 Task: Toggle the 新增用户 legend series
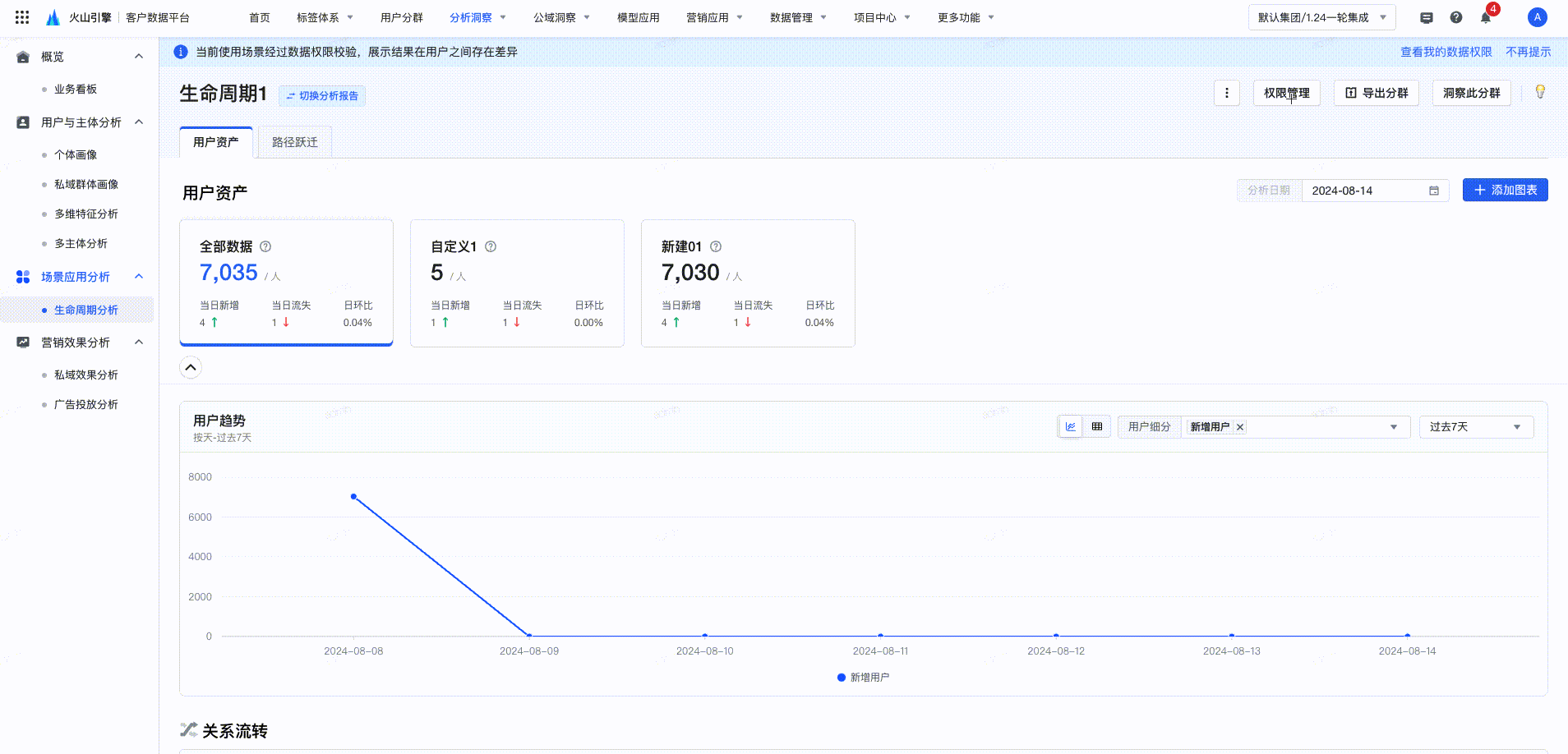pyautogui.click(x=863, y=678)
